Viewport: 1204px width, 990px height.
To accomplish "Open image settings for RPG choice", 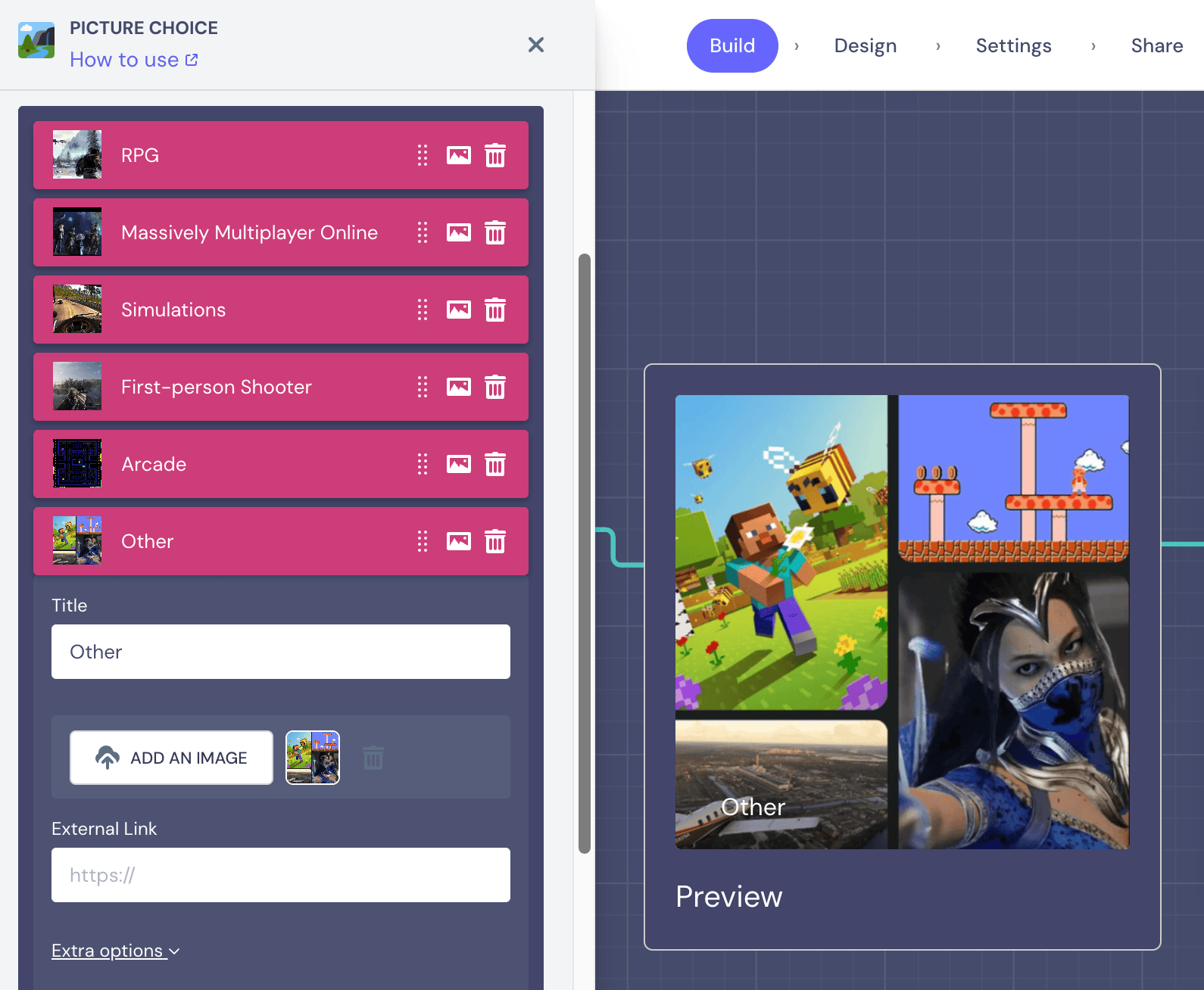I will pyautogui.click(x=459, y=155).
